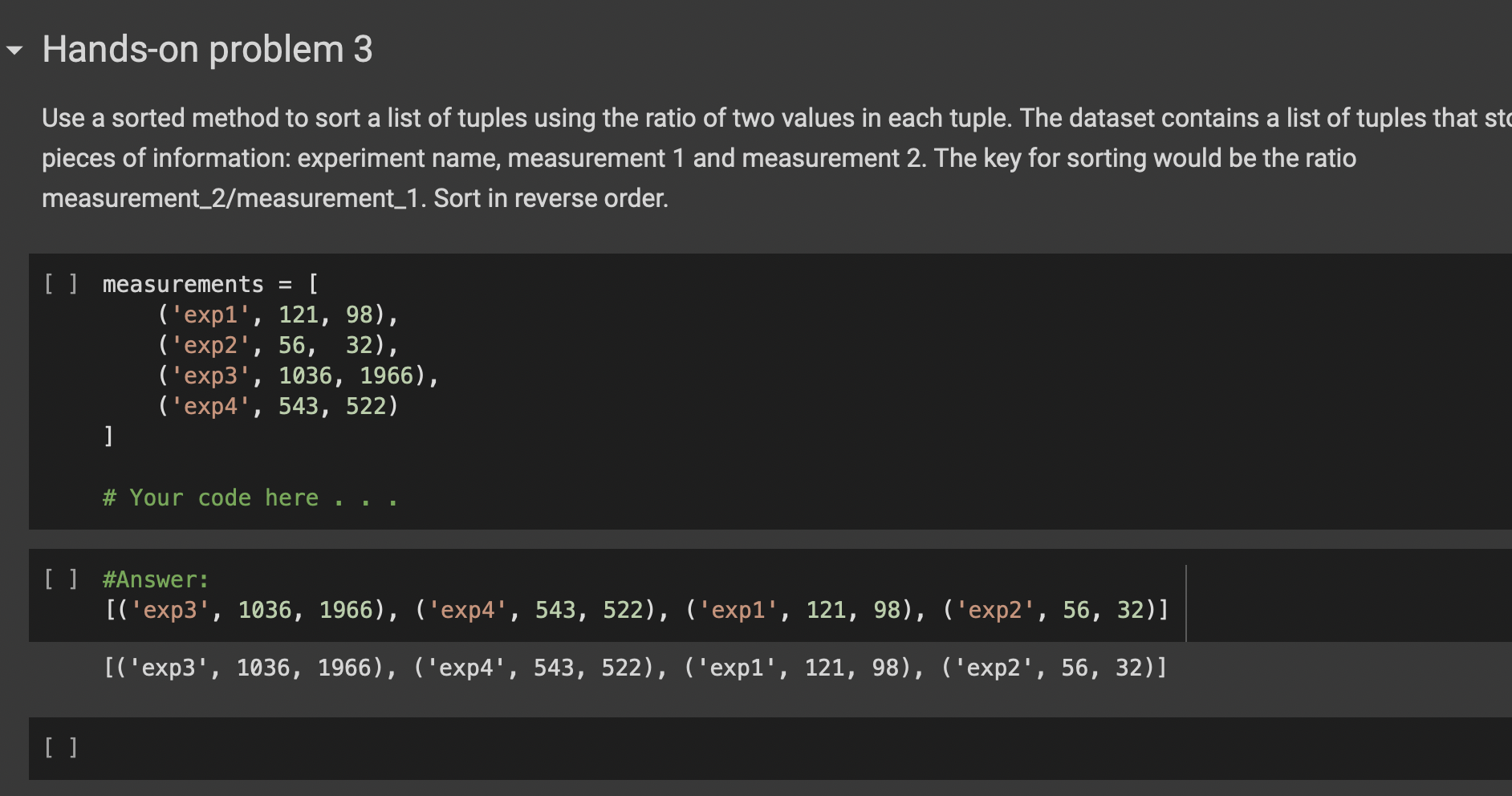Click the cell execution indicator near #Answer

click(60, 579)
